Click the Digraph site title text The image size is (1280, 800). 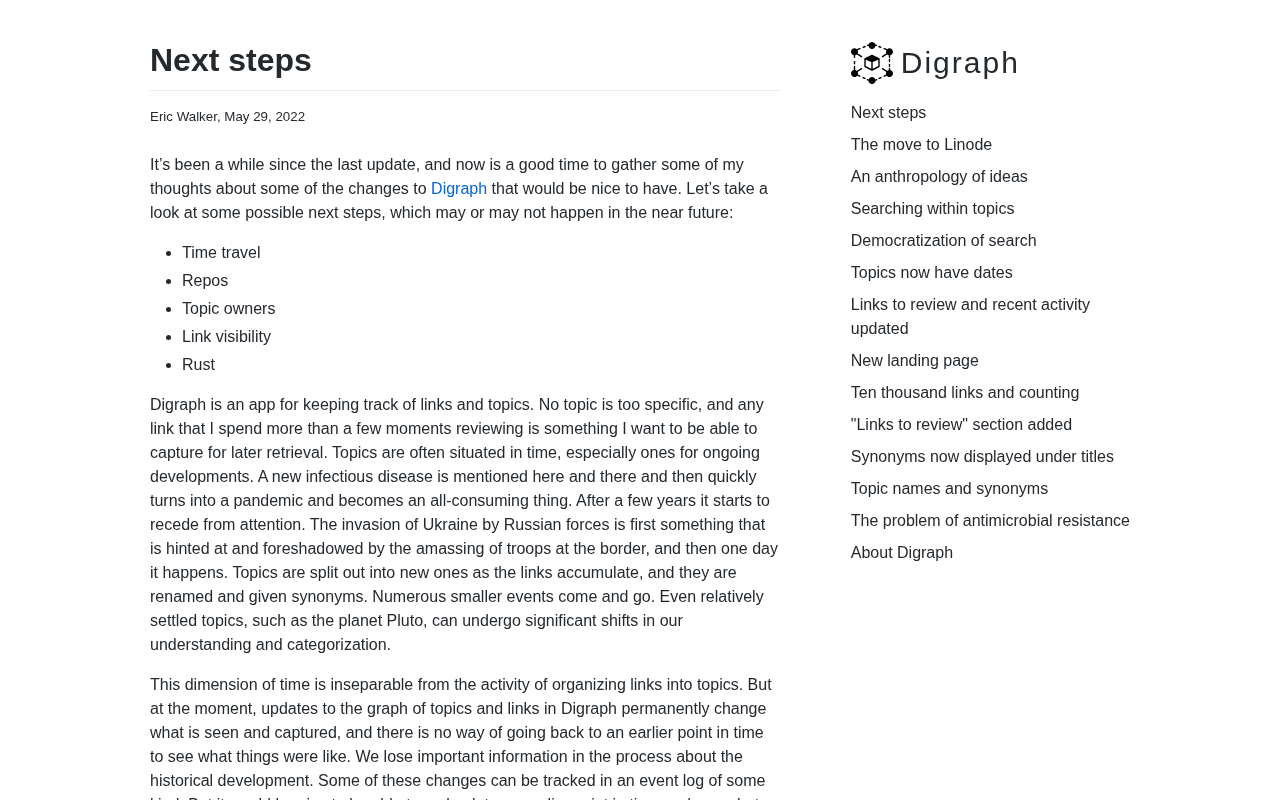(x=959, y=63)
